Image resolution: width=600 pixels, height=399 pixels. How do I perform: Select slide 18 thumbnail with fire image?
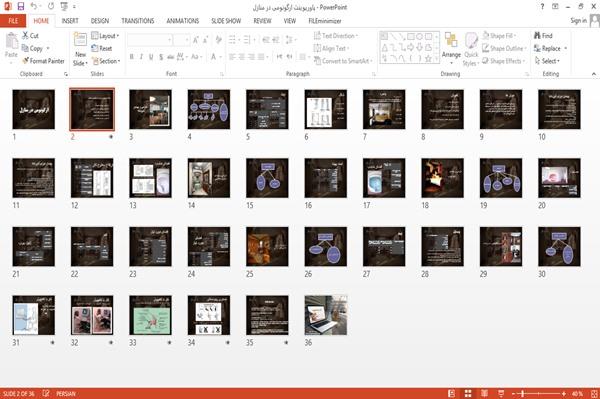coord(442,178)
